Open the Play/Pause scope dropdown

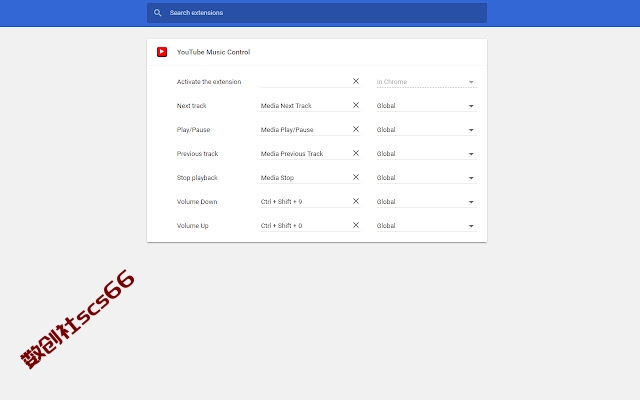(x=427, y=130)
